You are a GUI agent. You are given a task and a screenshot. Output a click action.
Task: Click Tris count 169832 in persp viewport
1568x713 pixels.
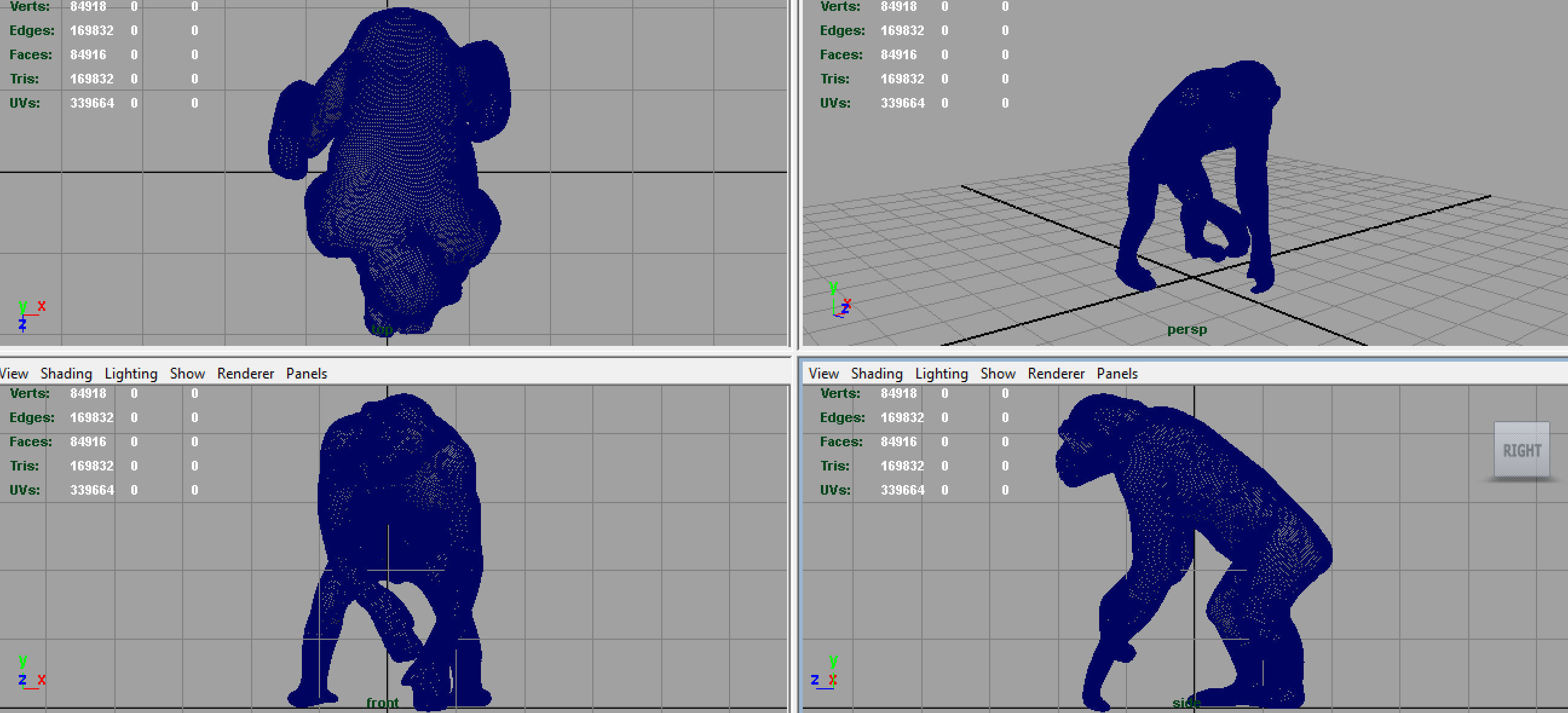tap(902, 79)
